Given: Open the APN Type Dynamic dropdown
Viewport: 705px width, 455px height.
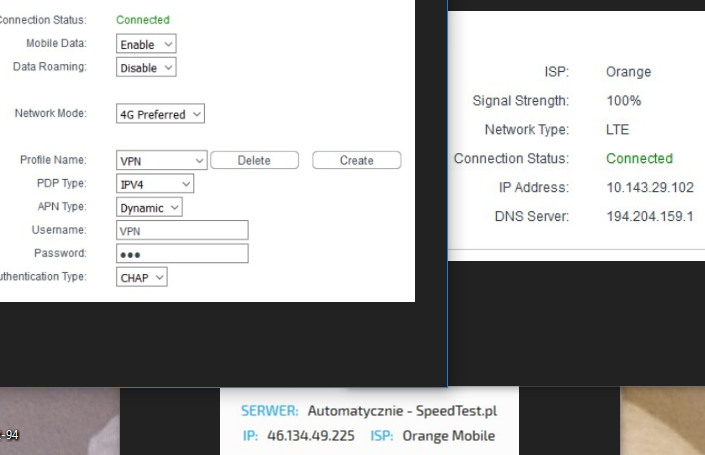Looking at the screenshot, I should (x=149, y=207).
